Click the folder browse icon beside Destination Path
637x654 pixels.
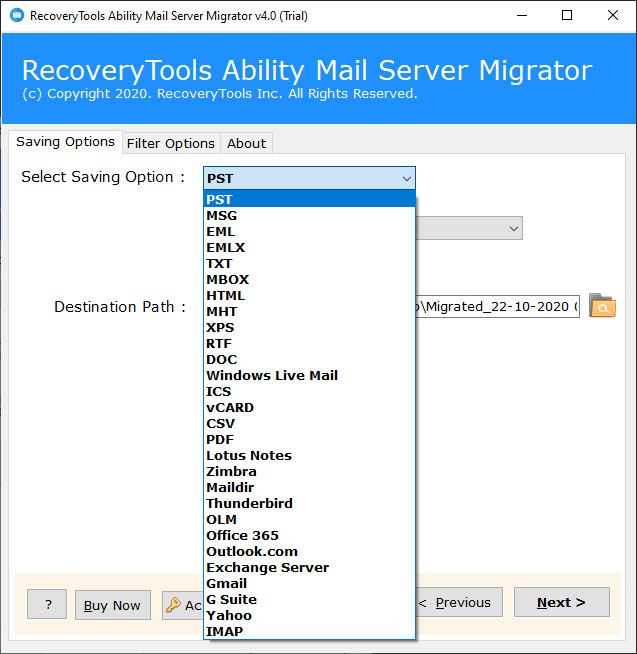tap(602, 306)
